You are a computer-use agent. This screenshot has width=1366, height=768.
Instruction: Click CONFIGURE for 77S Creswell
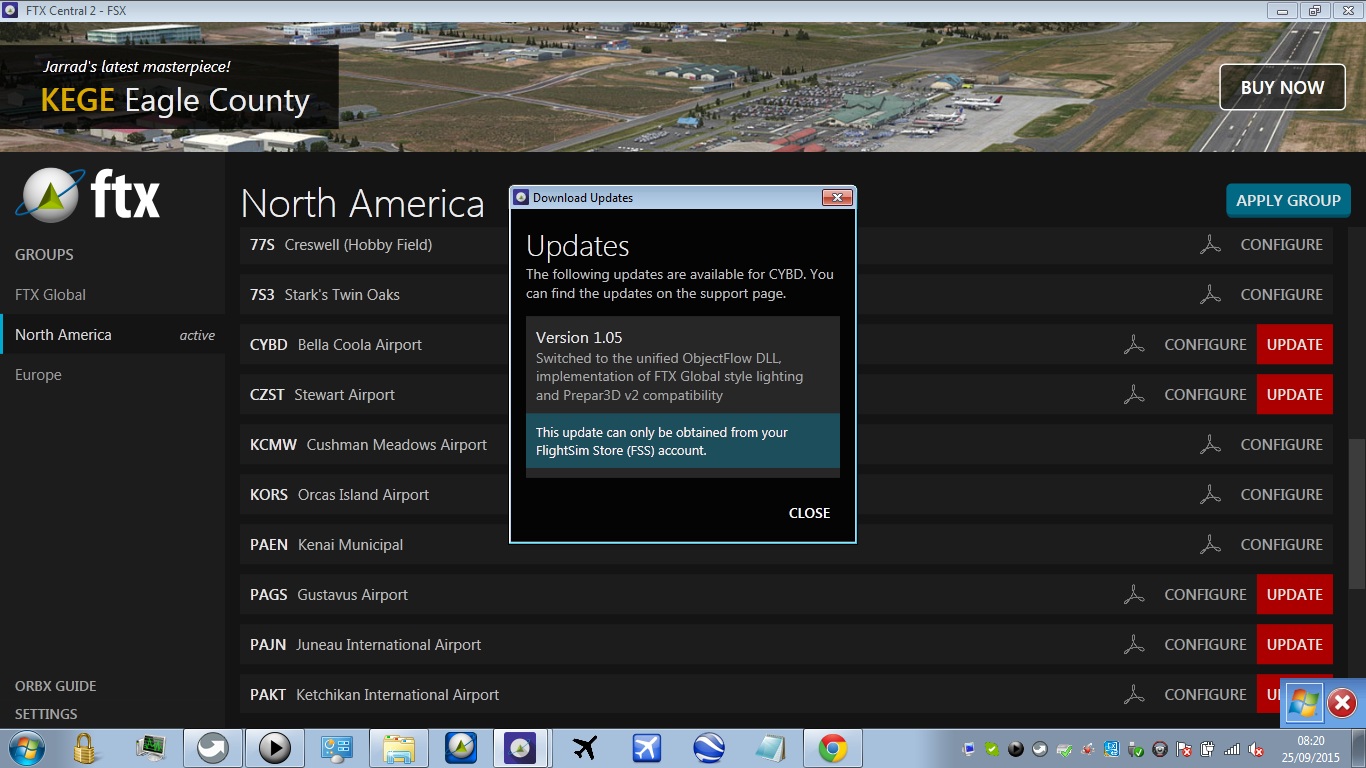pyautogui.click(x=1281, y=245)
